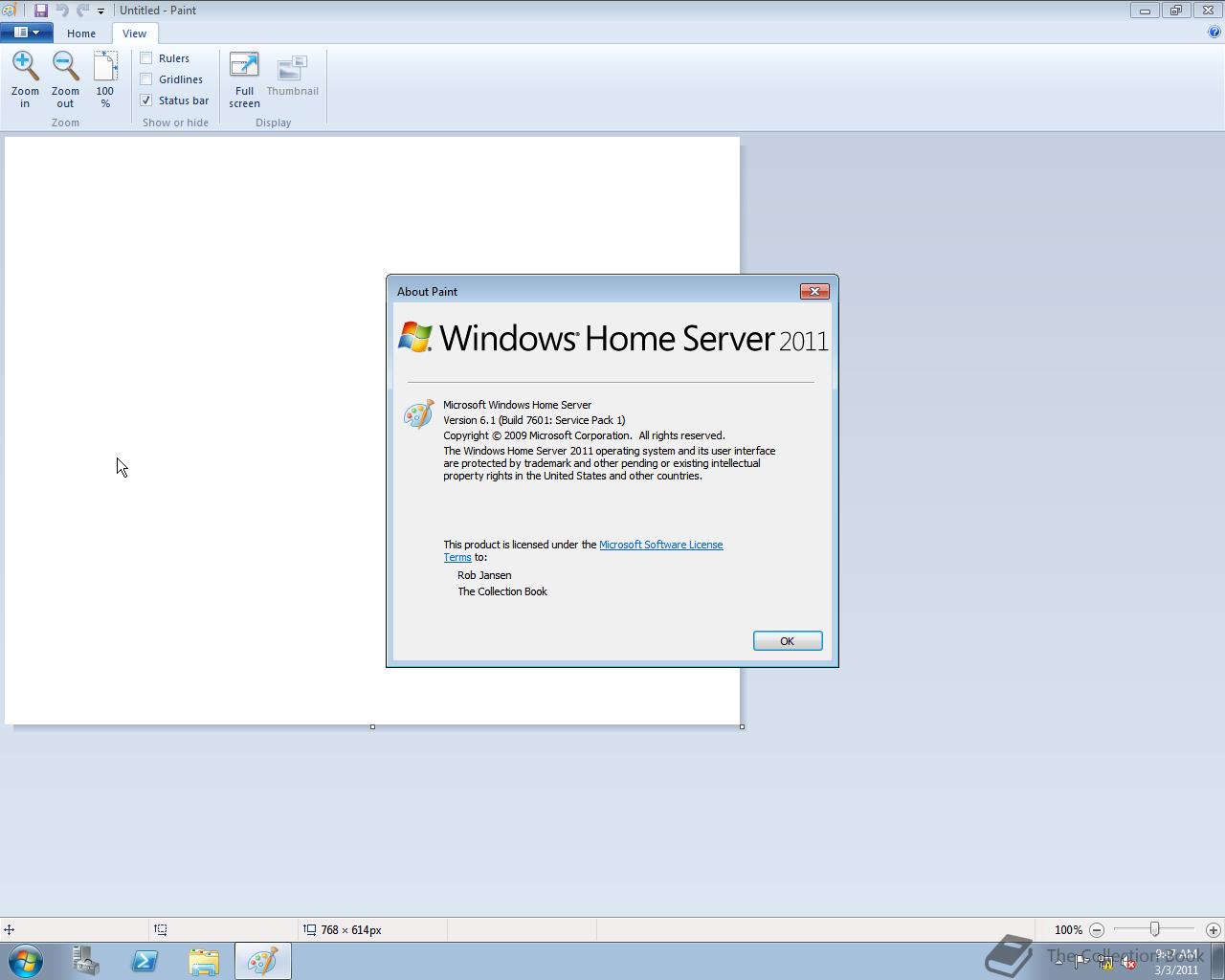Viewport: 1225px width, 980px height.
Task: Click the status bar minus zoom button
Action: tap(1097, 930)
